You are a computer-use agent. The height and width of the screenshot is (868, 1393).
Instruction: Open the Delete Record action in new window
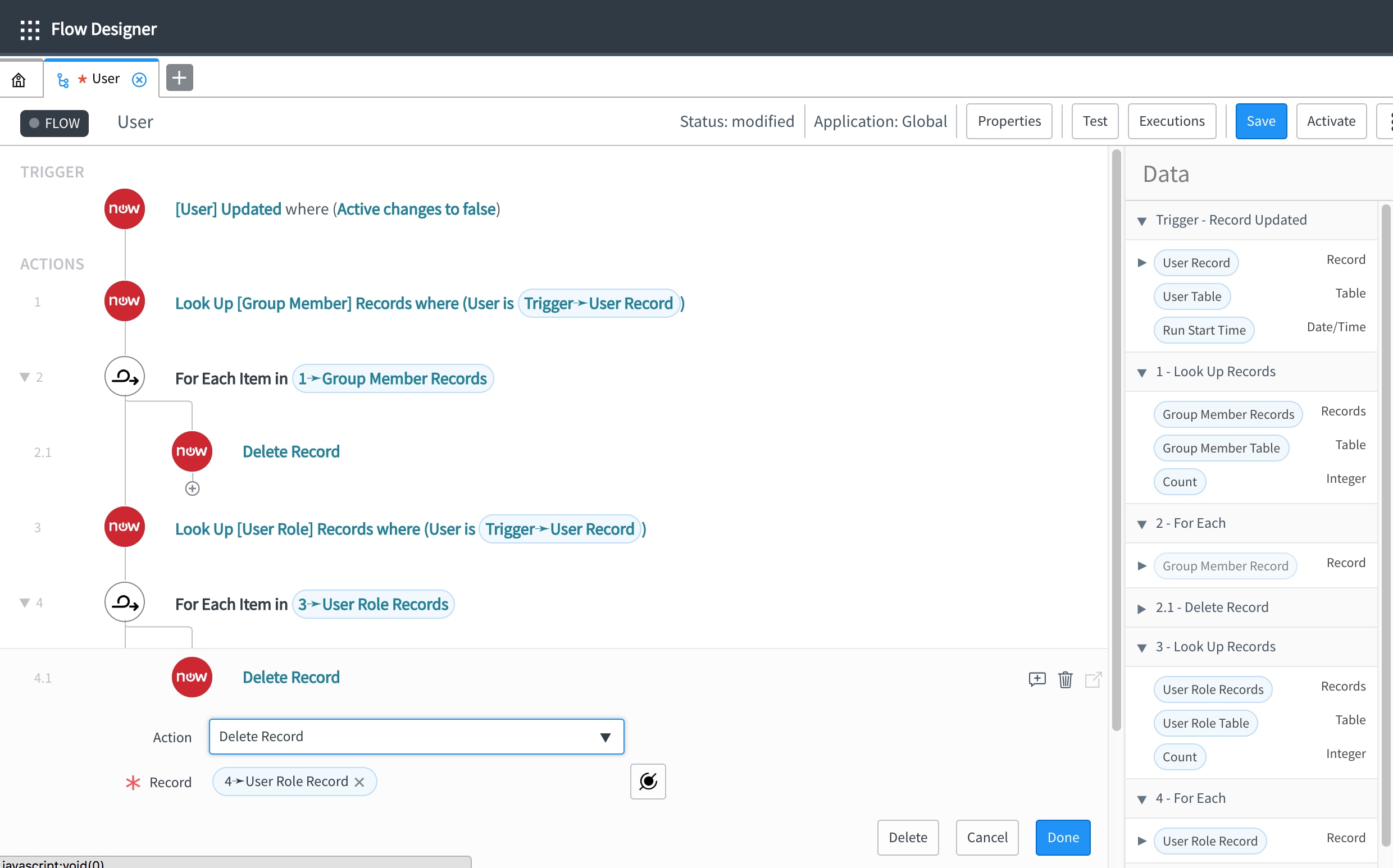pos(1092,680)
